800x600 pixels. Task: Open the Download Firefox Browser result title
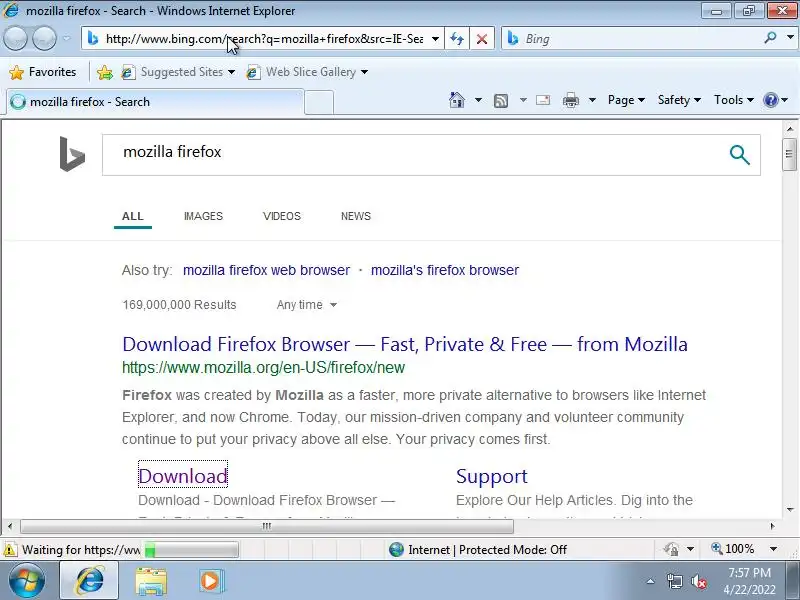pos(405,344)
